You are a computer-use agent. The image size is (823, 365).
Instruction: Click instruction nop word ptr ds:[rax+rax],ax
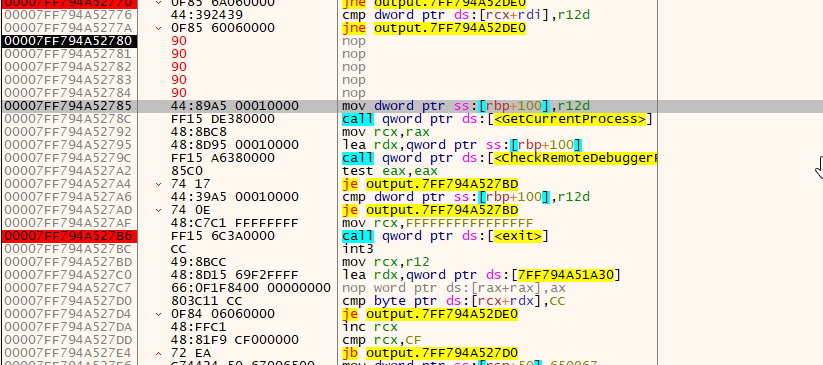(x=454, y=288)
